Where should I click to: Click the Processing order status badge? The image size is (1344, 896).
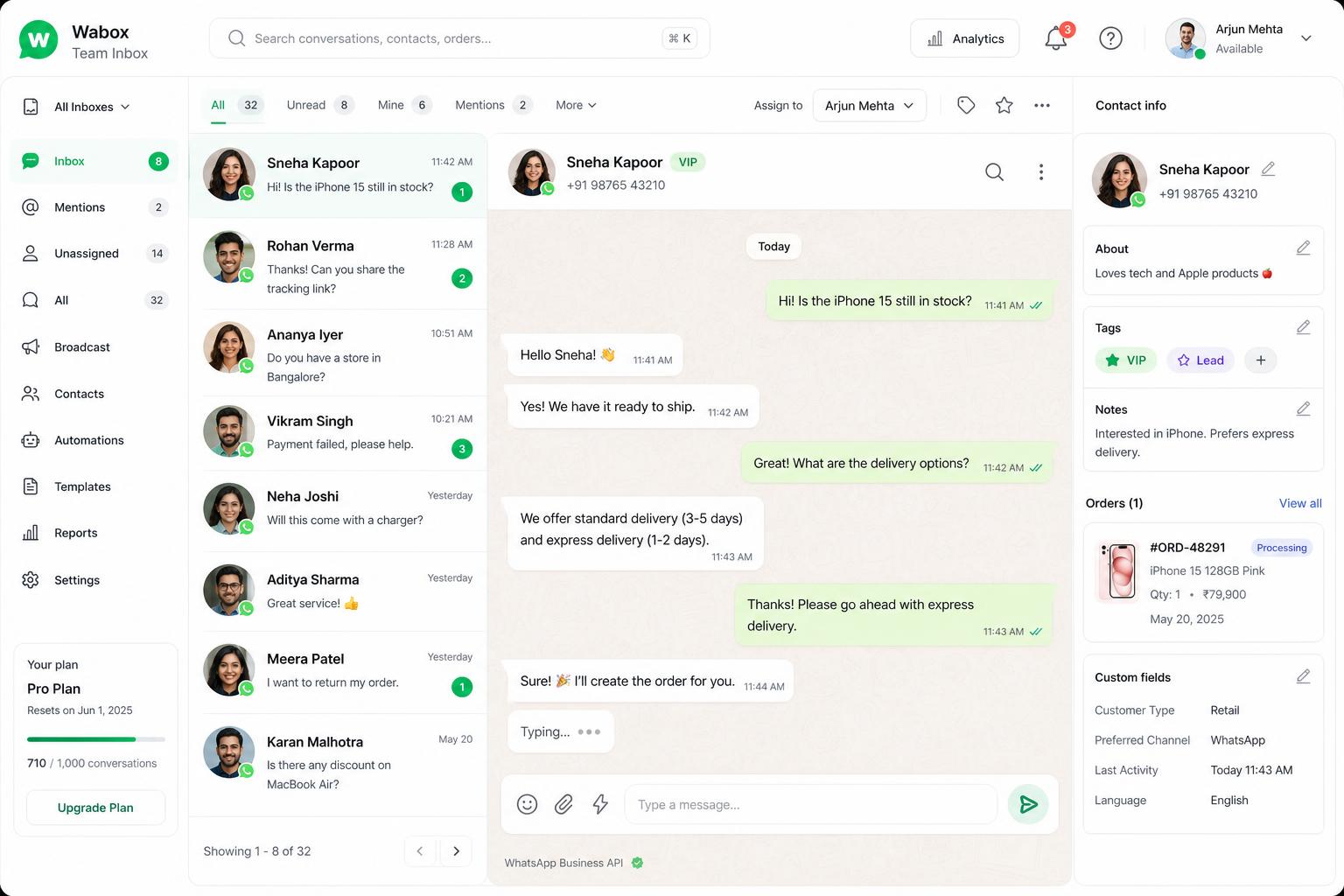[1281, 548]
